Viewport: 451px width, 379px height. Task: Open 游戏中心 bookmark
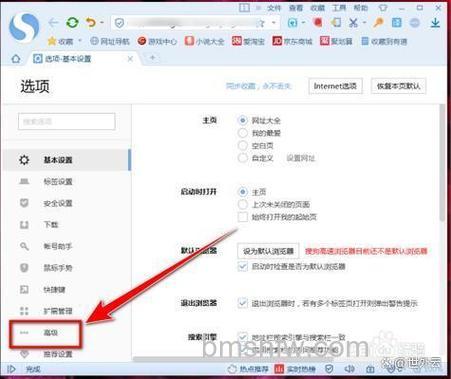157,41
